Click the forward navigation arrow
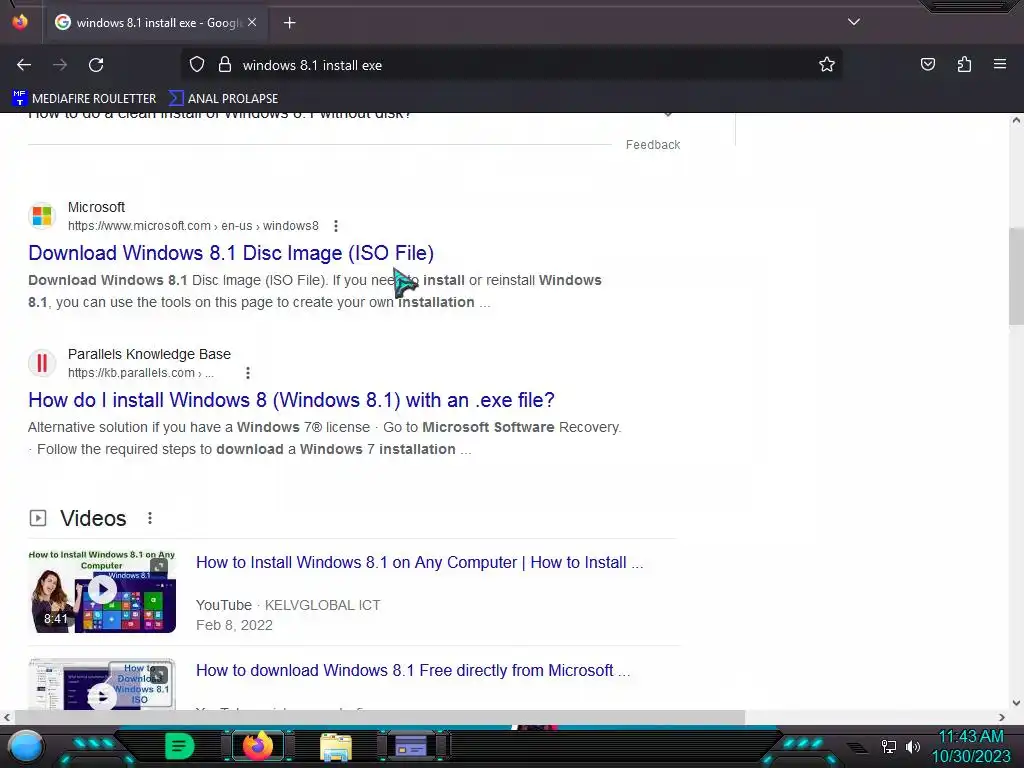This screenshot has height=768, width=1024. (60, 65)
